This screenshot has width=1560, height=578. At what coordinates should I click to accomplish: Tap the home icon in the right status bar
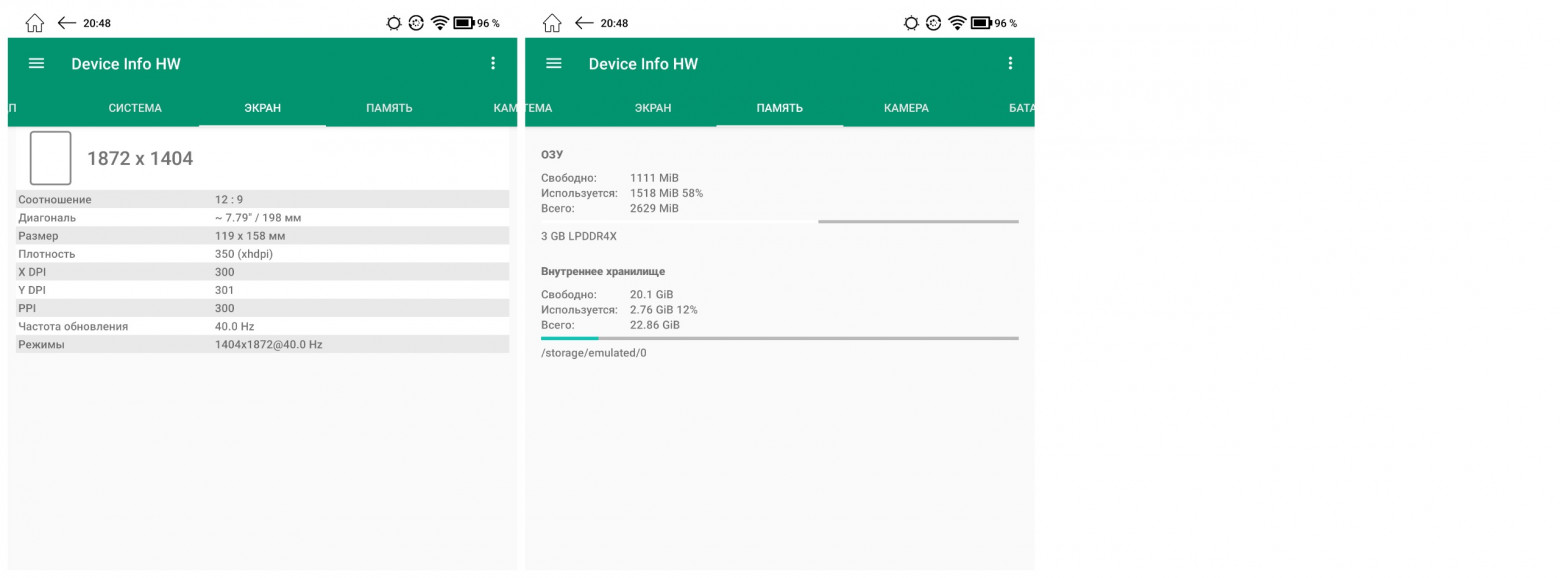552,23
